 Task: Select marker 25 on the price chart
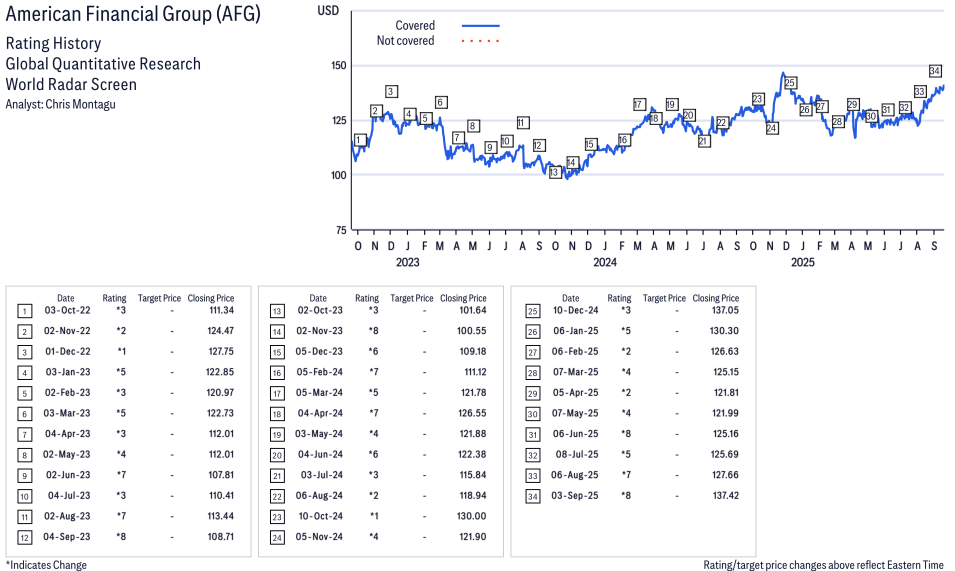[790, 83]
